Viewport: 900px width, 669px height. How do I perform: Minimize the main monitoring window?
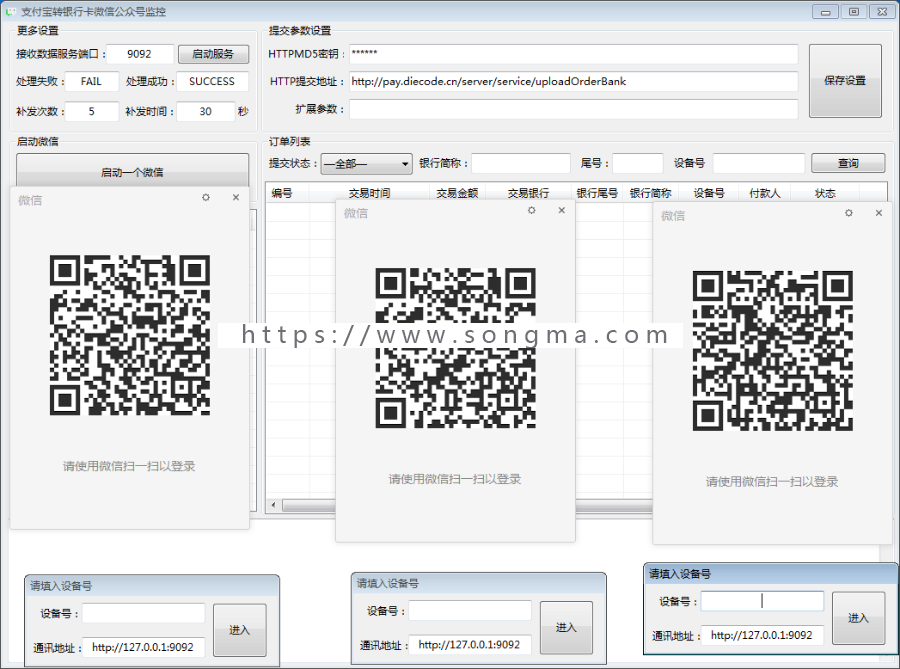825,11
